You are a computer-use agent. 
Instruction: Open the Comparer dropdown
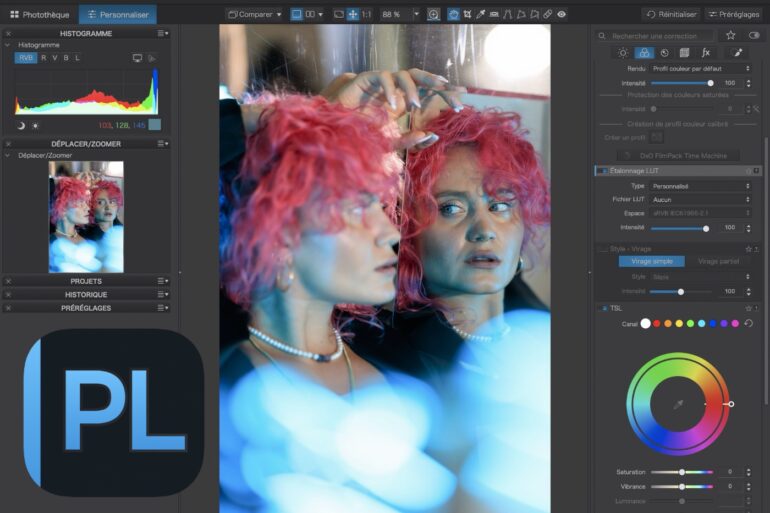[x=255, y=15]
